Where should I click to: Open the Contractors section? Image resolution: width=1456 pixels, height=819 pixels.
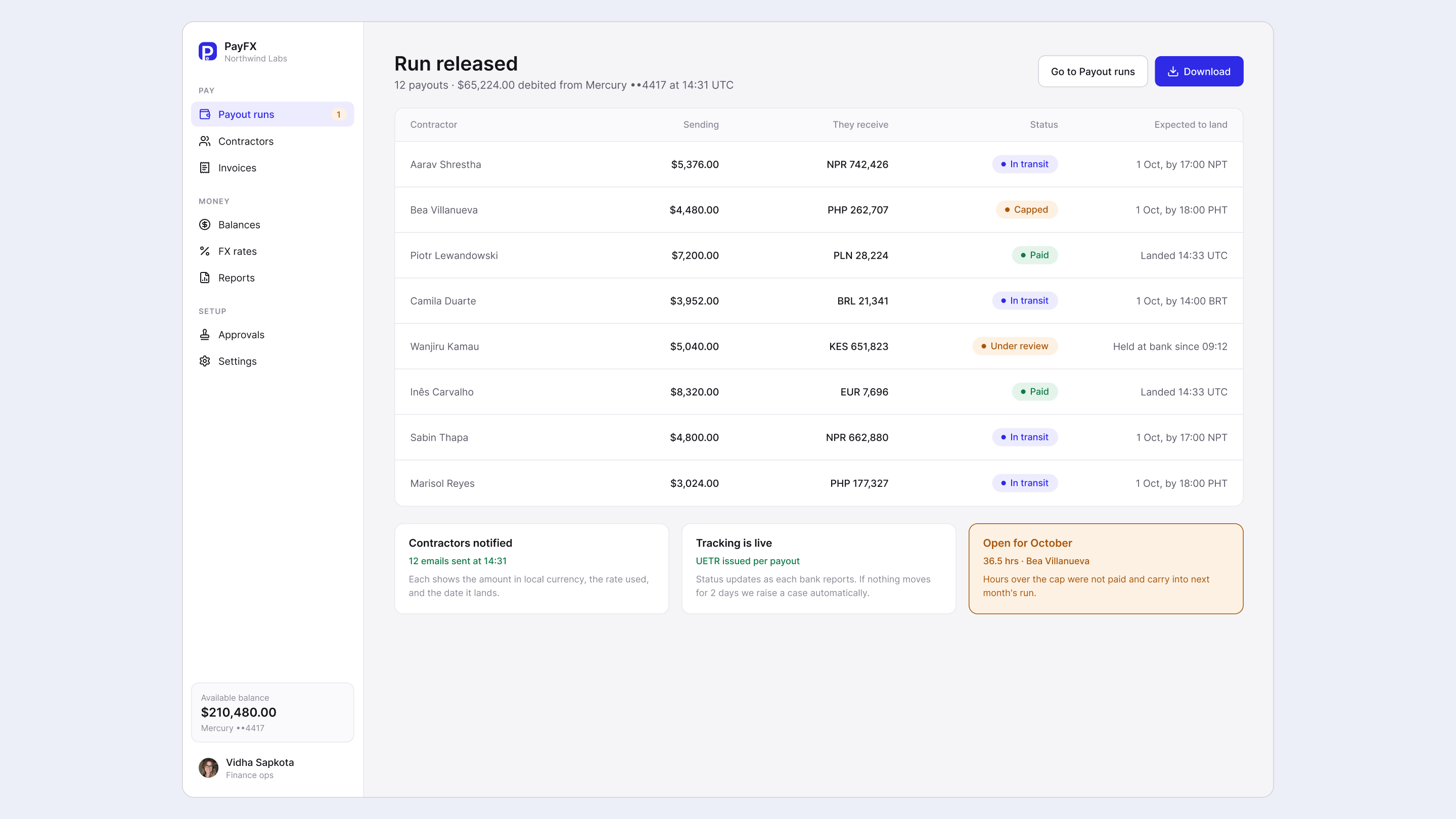(272, 142)
